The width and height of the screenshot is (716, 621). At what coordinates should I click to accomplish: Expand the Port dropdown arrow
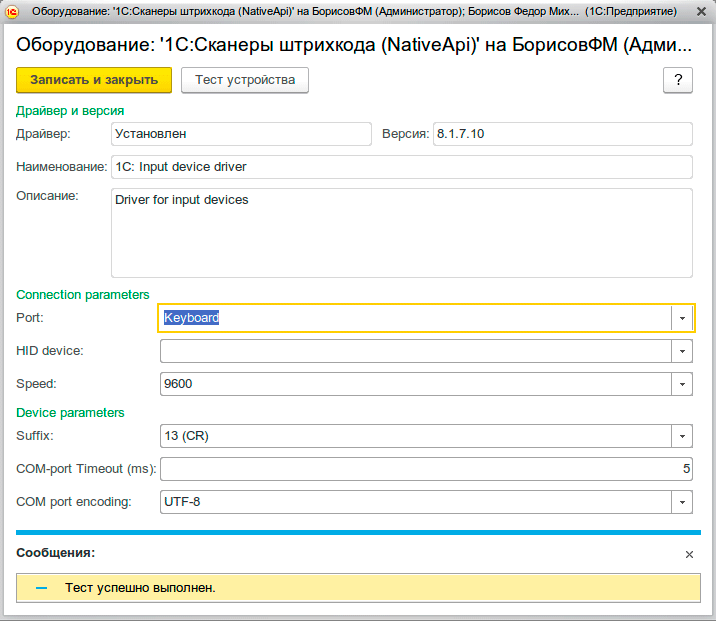pyautogui.click(x=682, y=318)
